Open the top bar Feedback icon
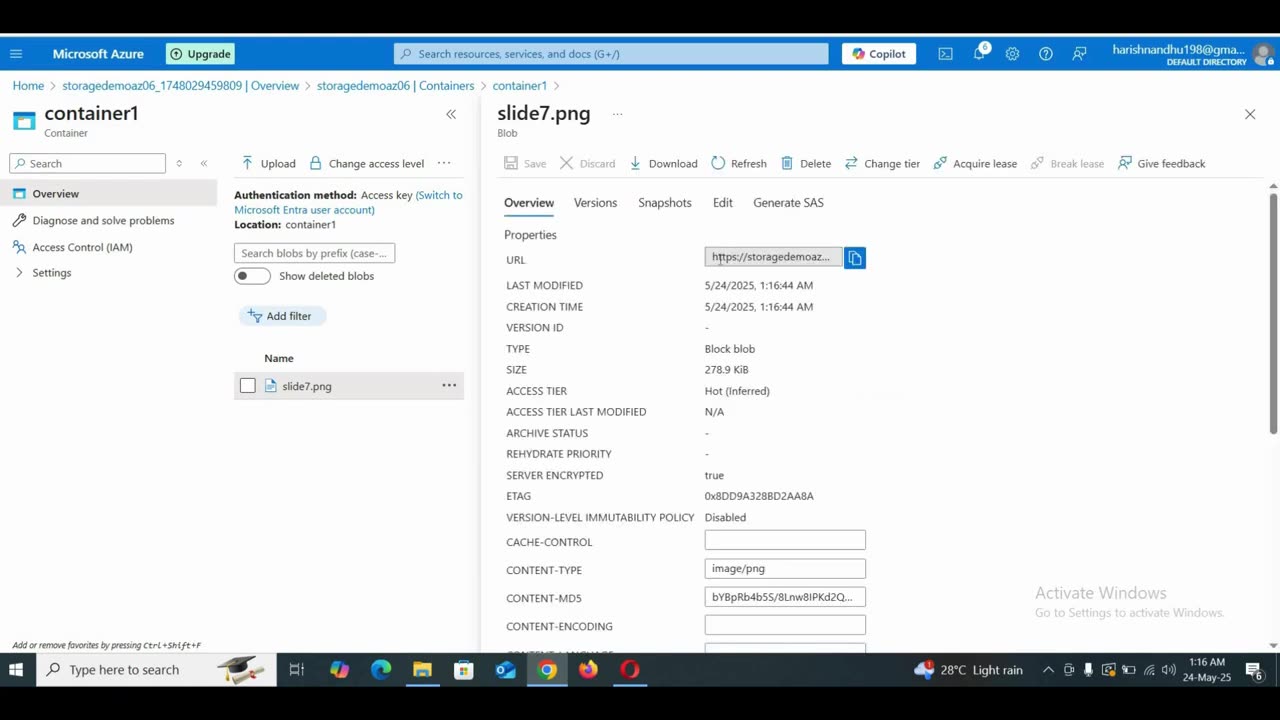The width and height of the screenshot is (1280, 720). click(x=1079, y=54)
